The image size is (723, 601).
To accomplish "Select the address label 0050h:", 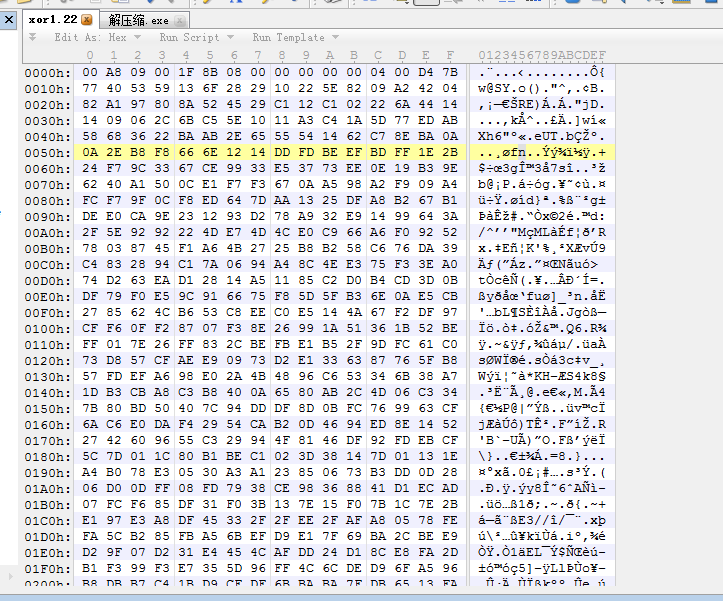I will [48, 153].
